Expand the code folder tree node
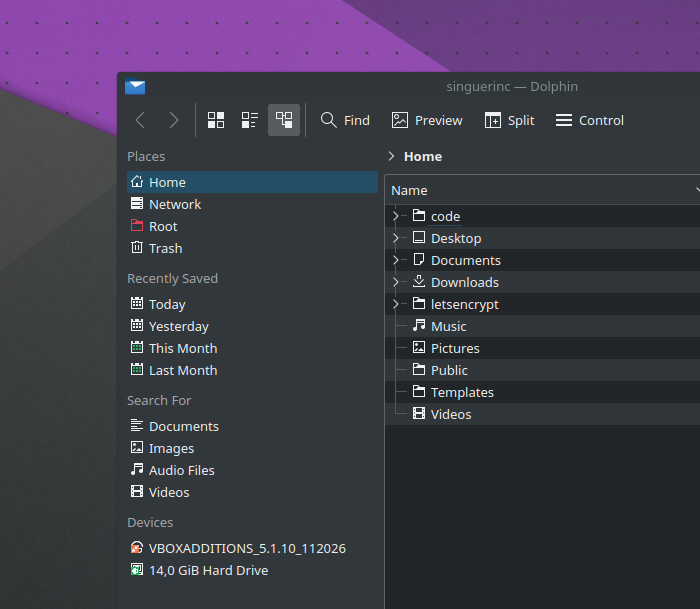The image size is (700, 609). pos(395,216)
